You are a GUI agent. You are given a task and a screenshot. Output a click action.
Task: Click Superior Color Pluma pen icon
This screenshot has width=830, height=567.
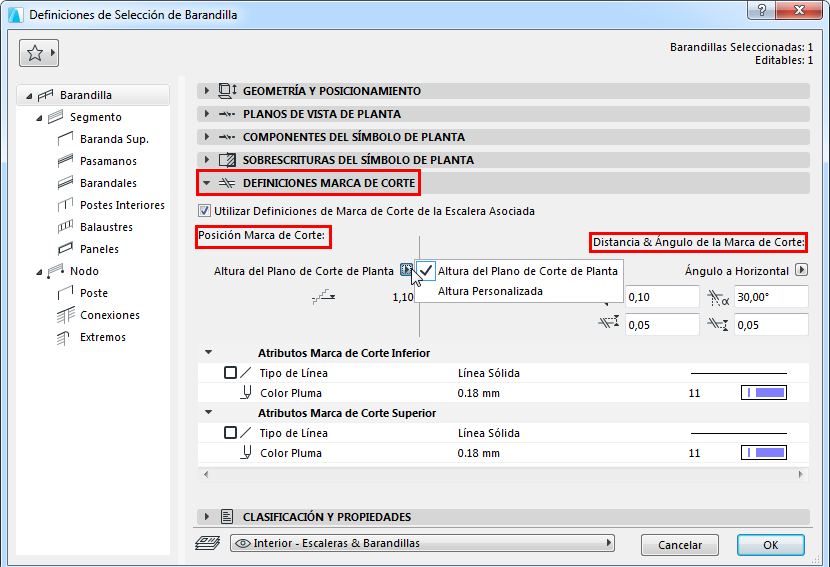pos(246,453)
